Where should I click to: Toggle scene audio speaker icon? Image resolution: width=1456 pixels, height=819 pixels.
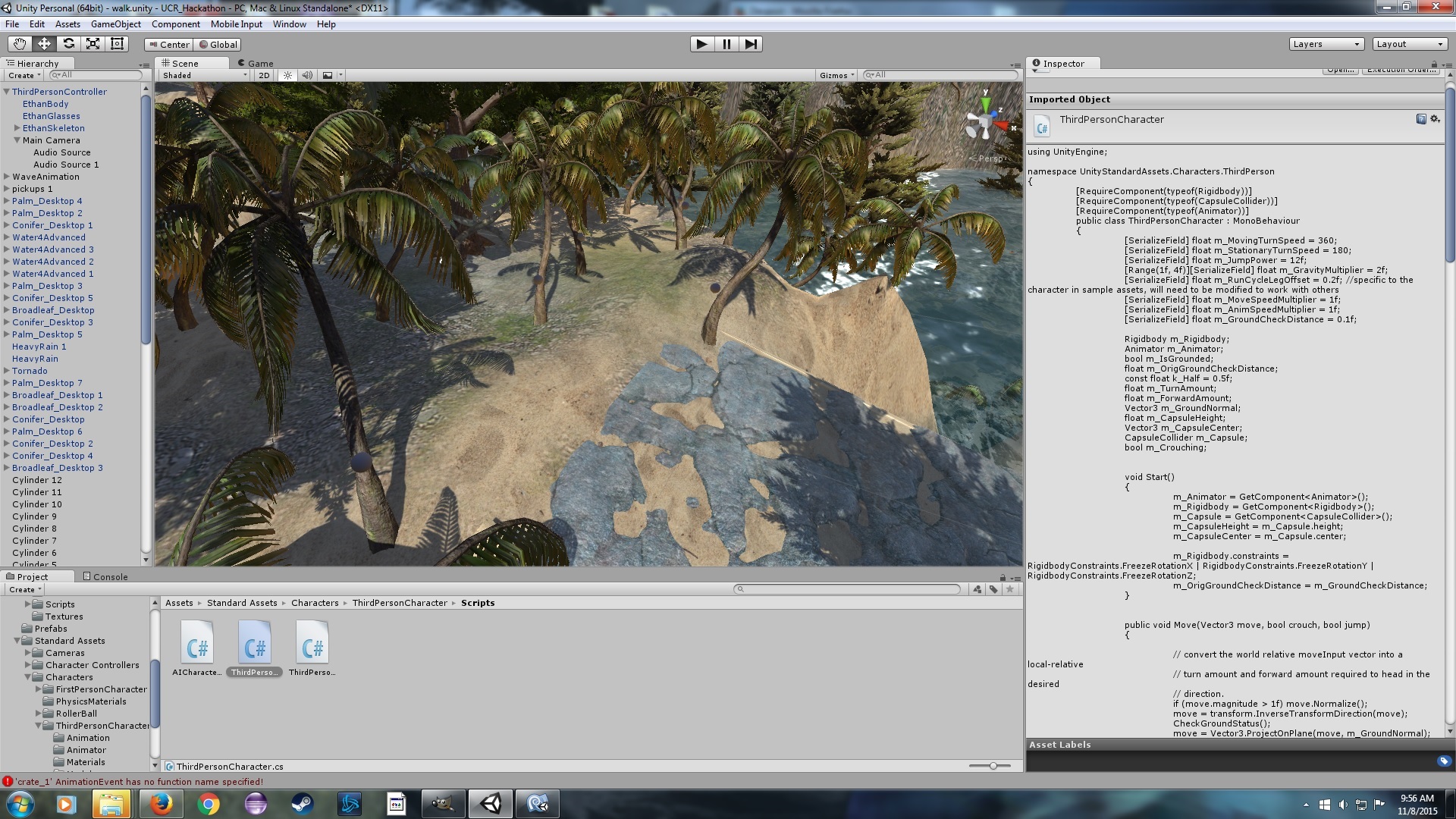point(307,75)
